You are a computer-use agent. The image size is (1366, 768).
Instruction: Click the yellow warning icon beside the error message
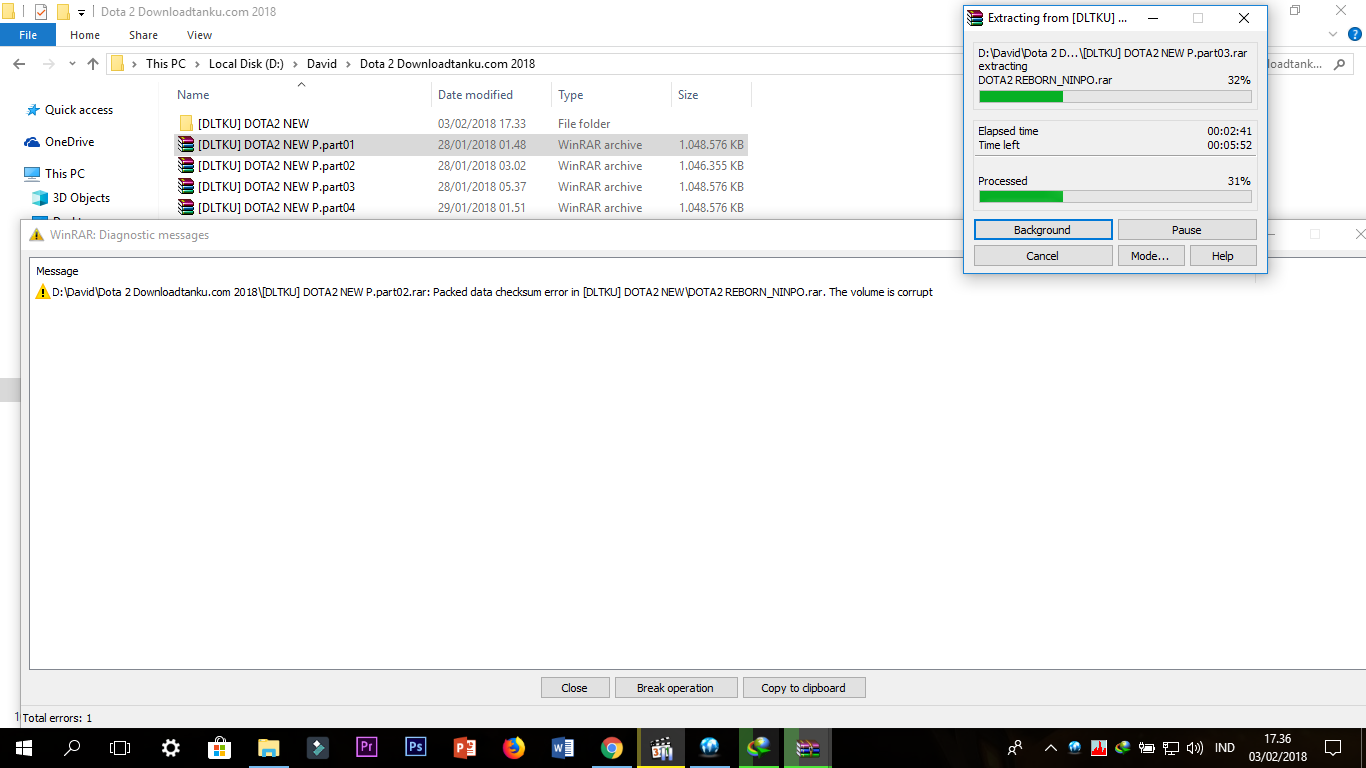[43, 292]
